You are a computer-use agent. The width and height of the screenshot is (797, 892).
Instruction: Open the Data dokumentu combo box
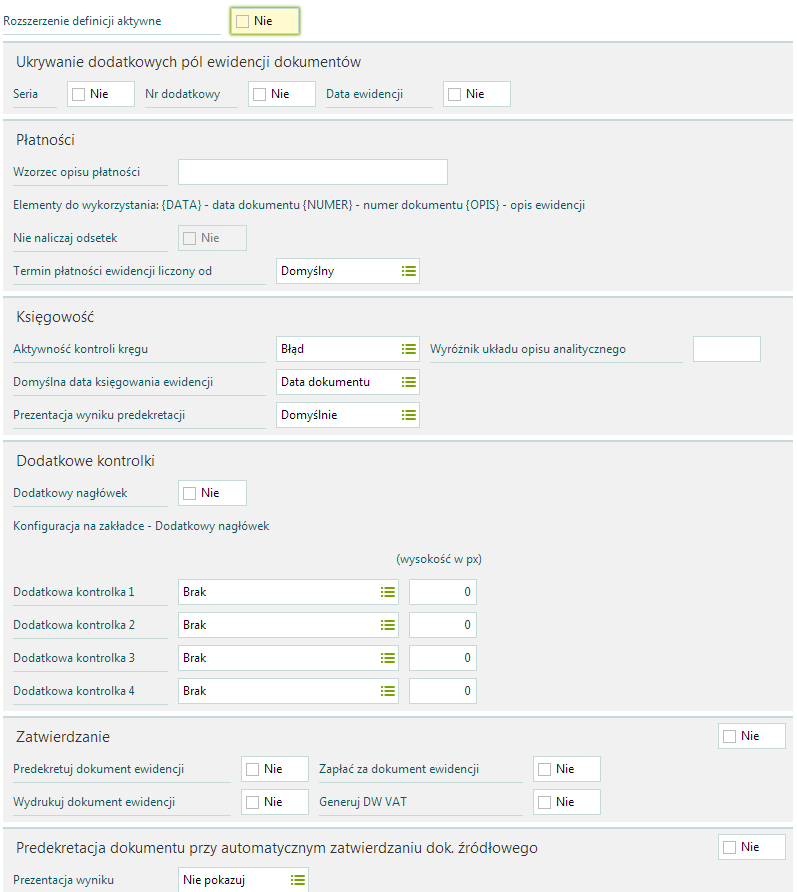click(x=348, y=382)
